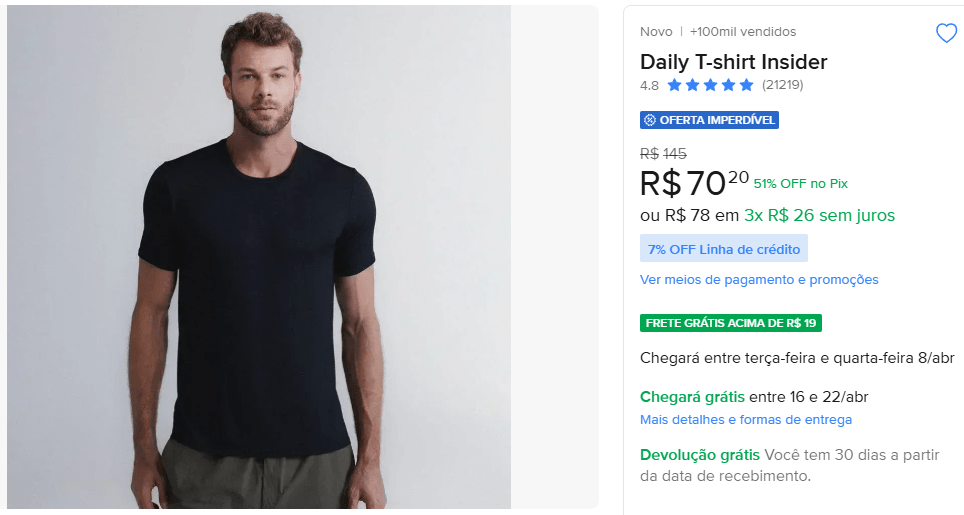The image size is (964, 515).
Task: Click the Daily T-shirt Insider title
Action: click(x=733, y=62)
